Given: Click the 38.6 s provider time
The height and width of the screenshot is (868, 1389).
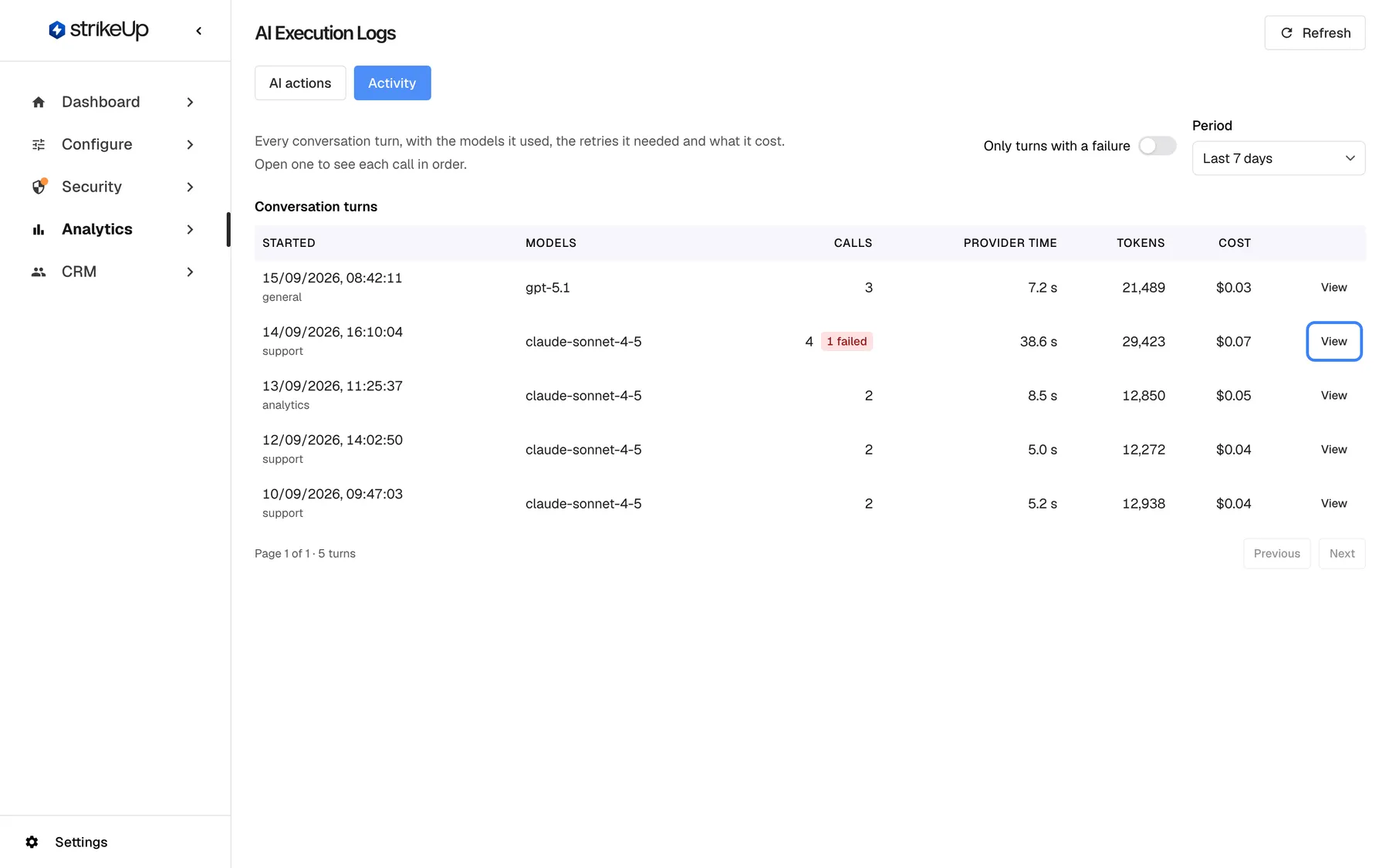Looking at the screenshot, I should click(x=1039, y=341).
